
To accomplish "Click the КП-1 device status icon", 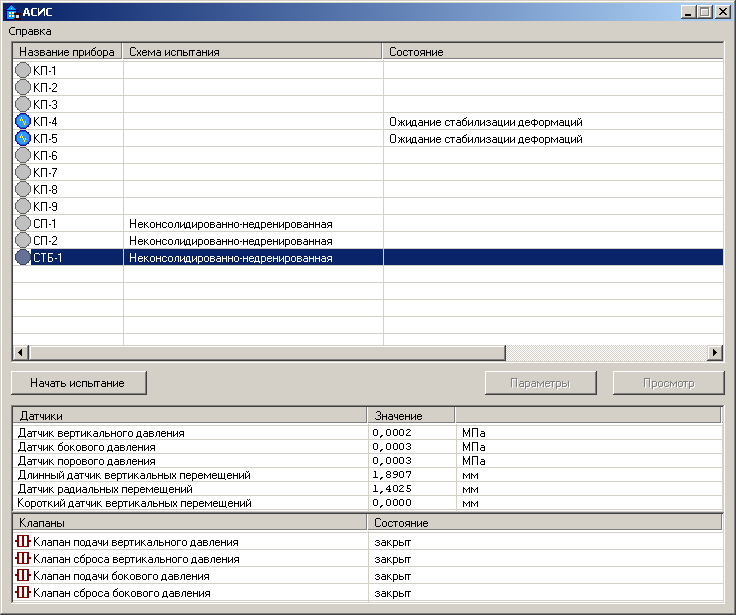I will coord(23,70).
